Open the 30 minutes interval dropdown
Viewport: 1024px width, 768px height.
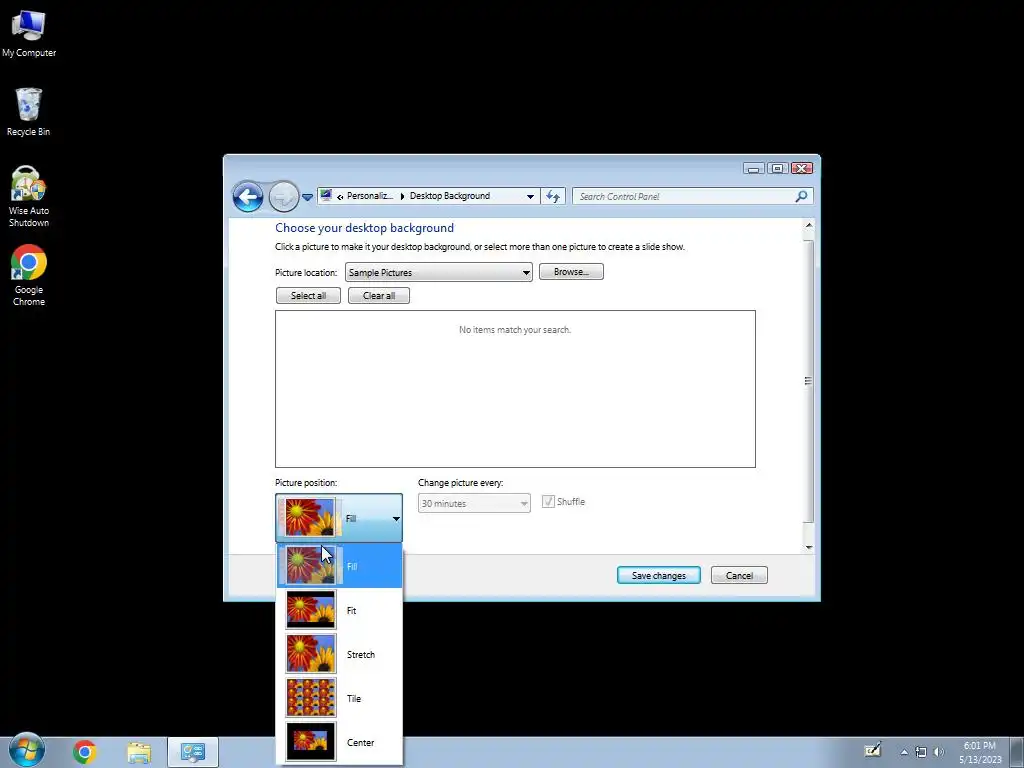pos(474,504)
